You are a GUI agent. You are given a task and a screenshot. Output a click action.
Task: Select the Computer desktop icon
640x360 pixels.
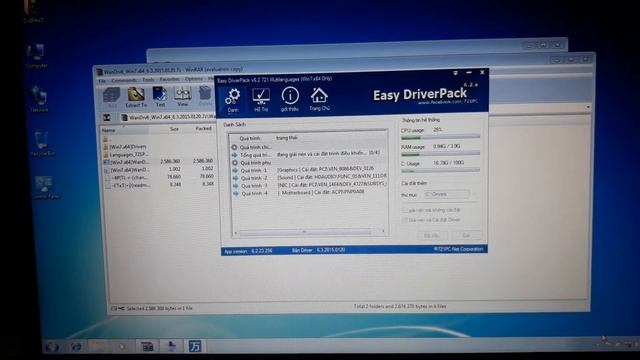(36, 56)
